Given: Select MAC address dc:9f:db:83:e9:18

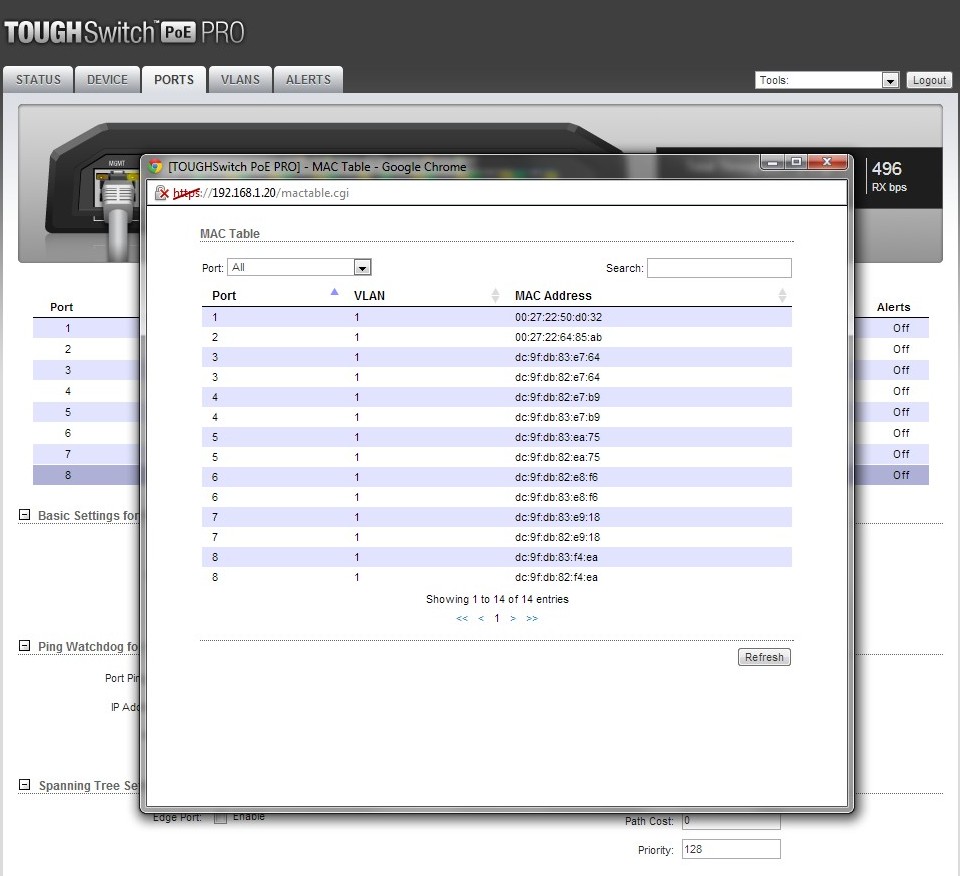Looking at the screenshot, I should click(x=557, y=517).
